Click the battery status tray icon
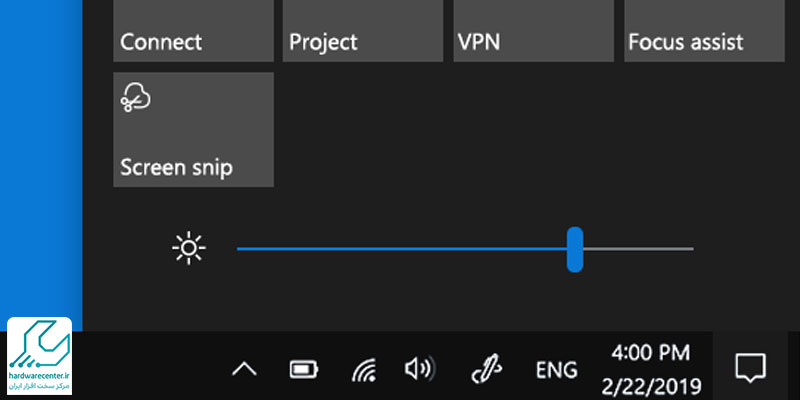 coord(304,369)
